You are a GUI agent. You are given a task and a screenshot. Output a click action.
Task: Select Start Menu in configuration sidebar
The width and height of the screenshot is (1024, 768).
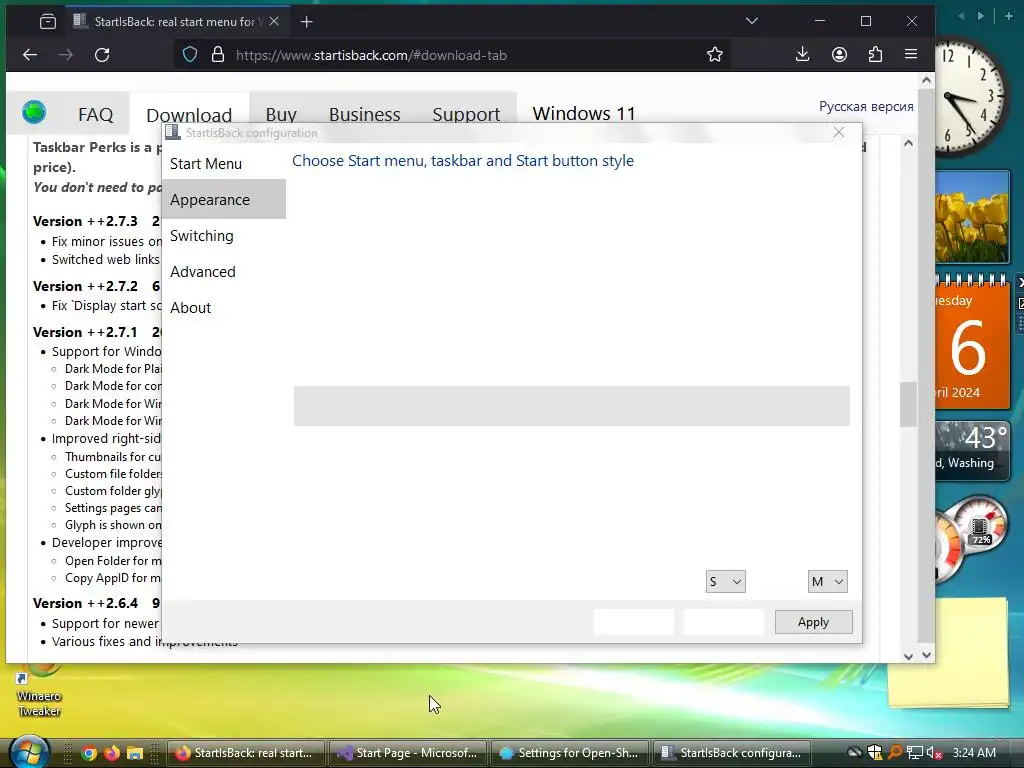coord(224,164)
